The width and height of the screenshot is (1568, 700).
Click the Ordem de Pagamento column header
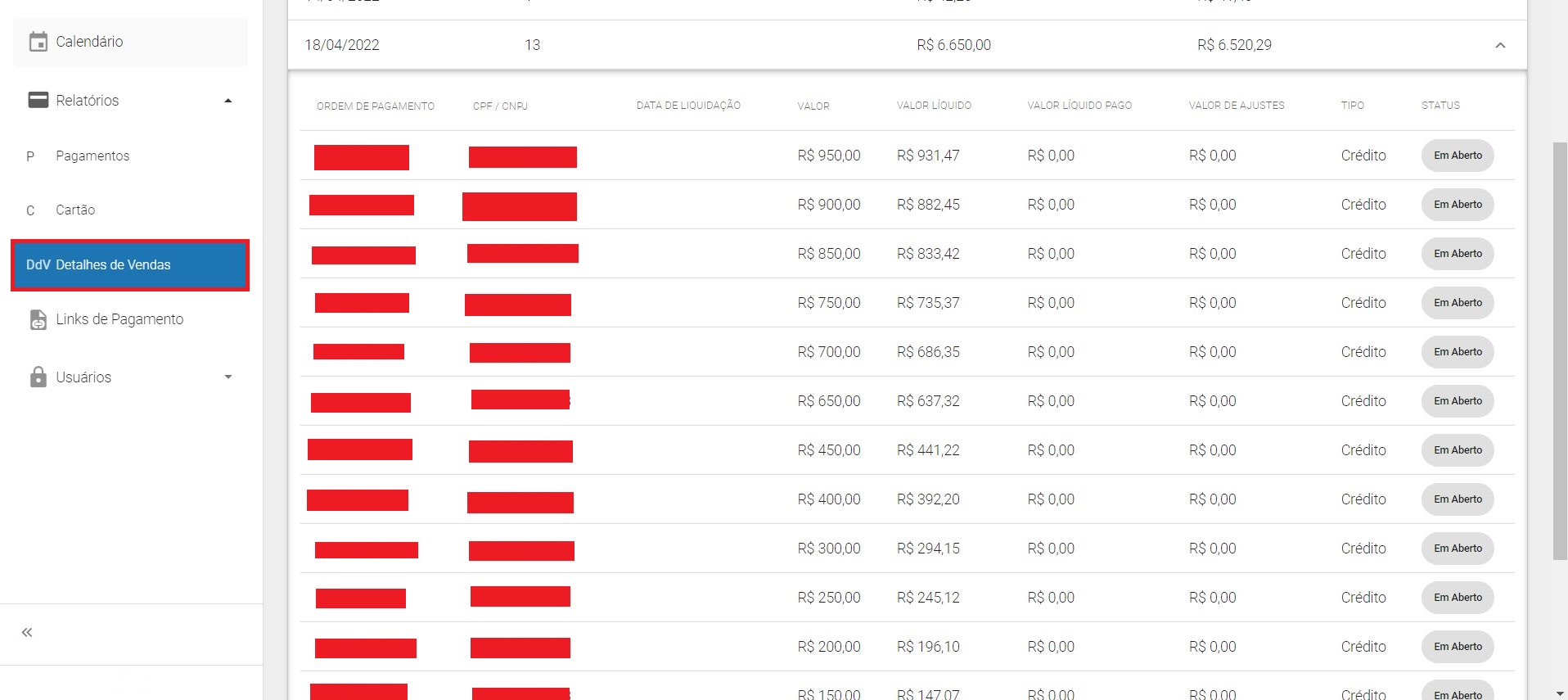tap(376, 106)
